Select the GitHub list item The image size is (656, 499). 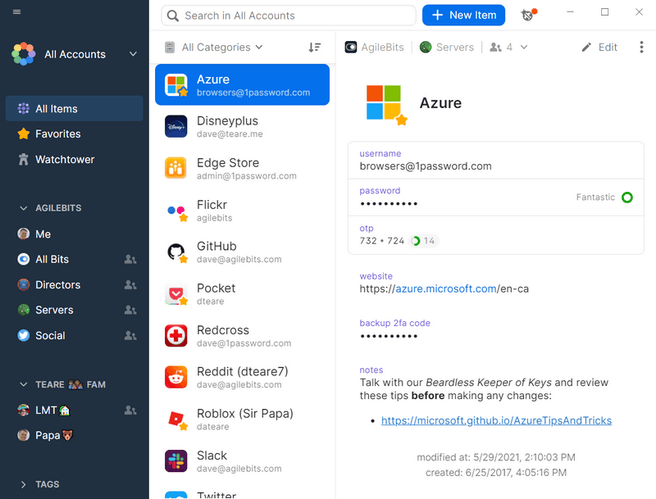pos(242,252)
